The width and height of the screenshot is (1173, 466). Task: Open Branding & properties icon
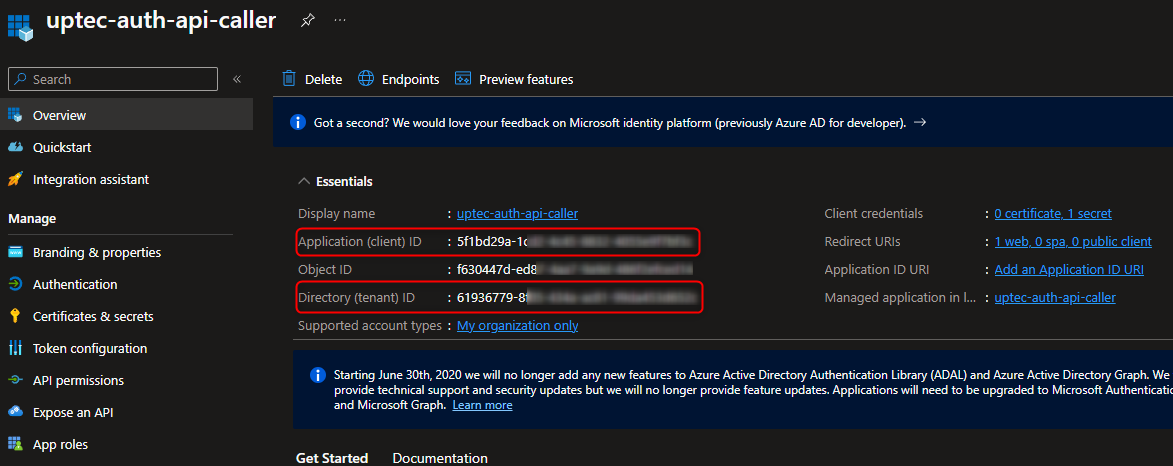15,252
